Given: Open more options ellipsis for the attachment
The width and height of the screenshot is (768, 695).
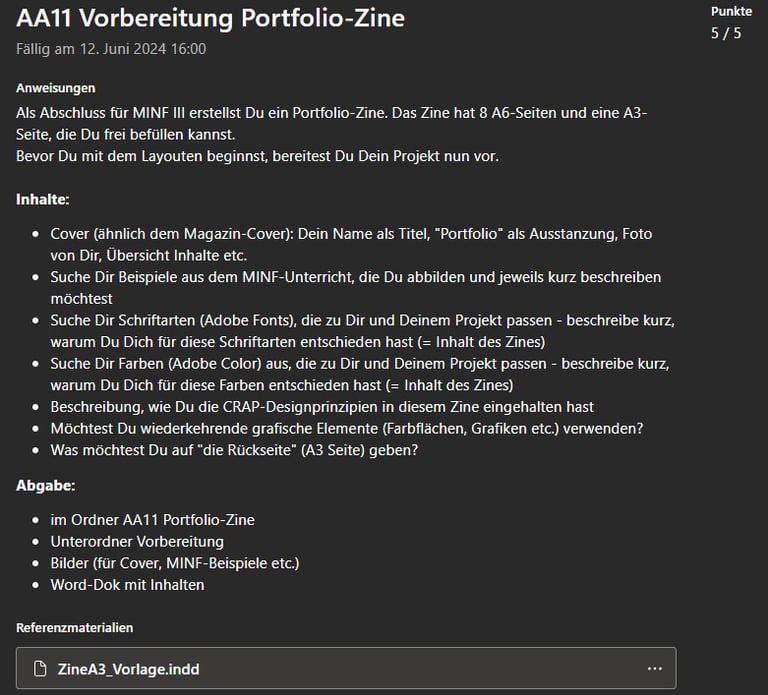Looking at the screenshot, I should pyautogui.click(x=654, y=669).
